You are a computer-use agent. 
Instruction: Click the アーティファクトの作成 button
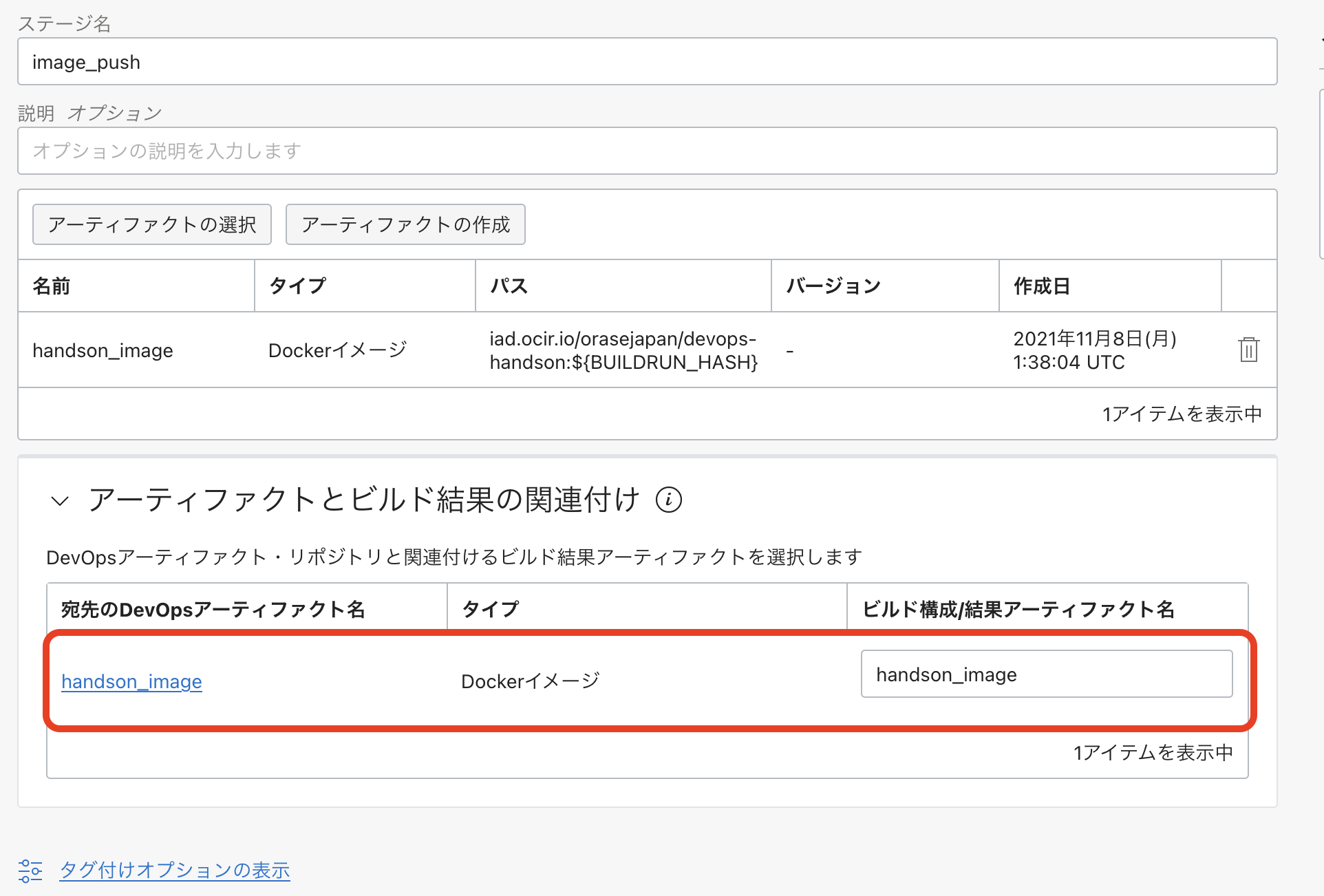405,224
